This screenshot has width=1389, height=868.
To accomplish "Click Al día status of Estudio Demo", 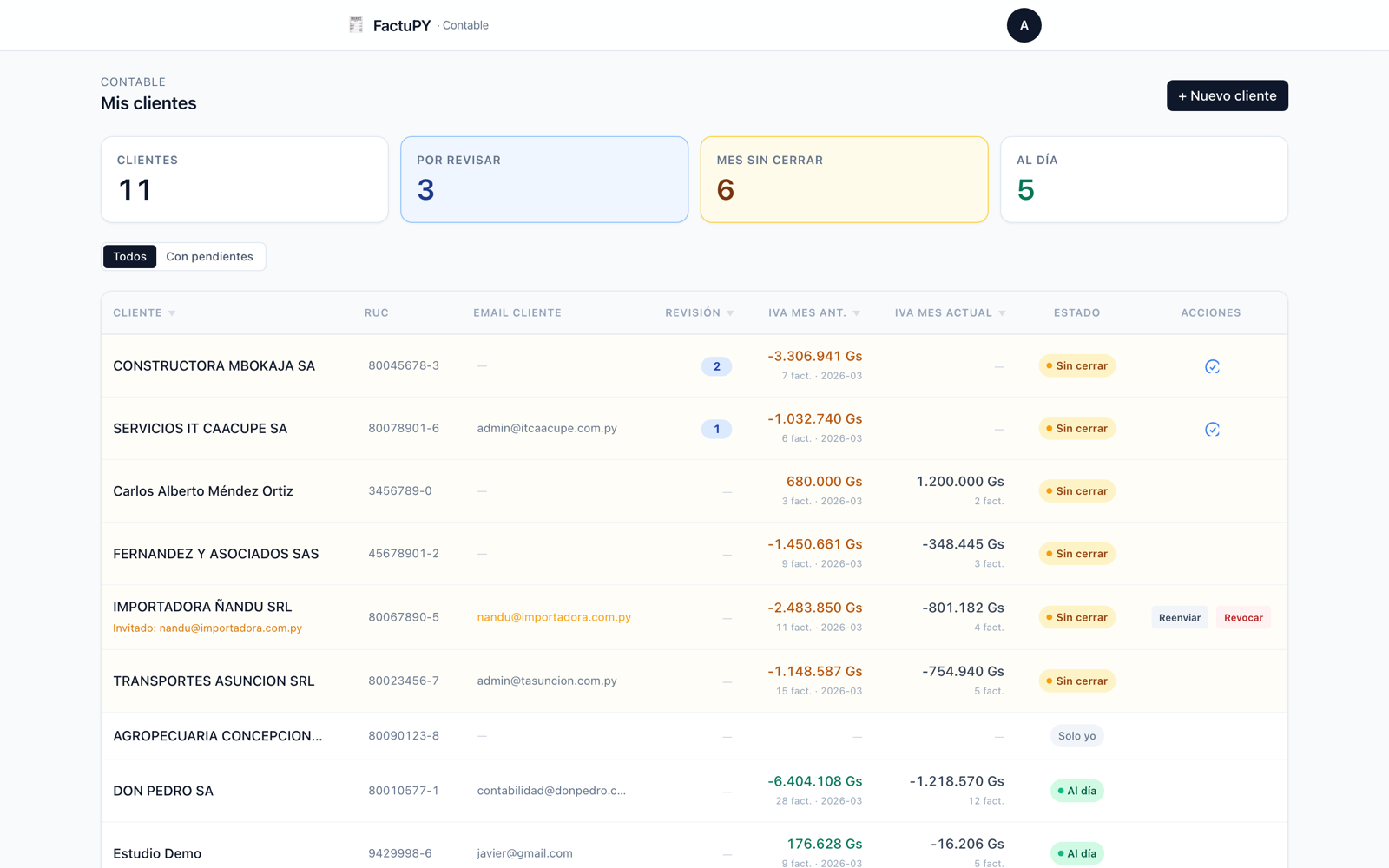I will (x=1076, y=853).
